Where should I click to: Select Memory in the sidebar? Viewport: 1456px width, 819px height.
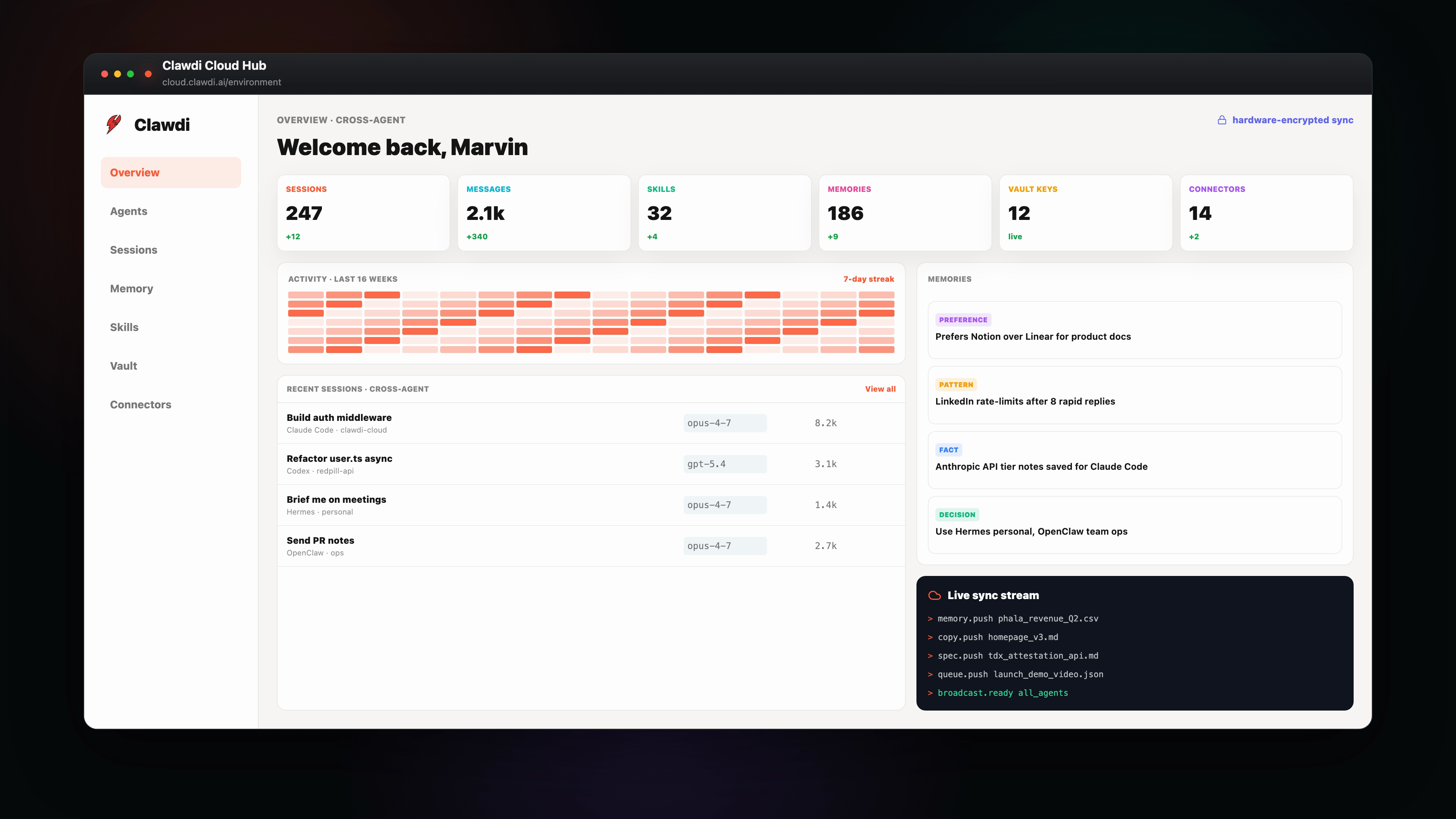click(x=171, y=289)
